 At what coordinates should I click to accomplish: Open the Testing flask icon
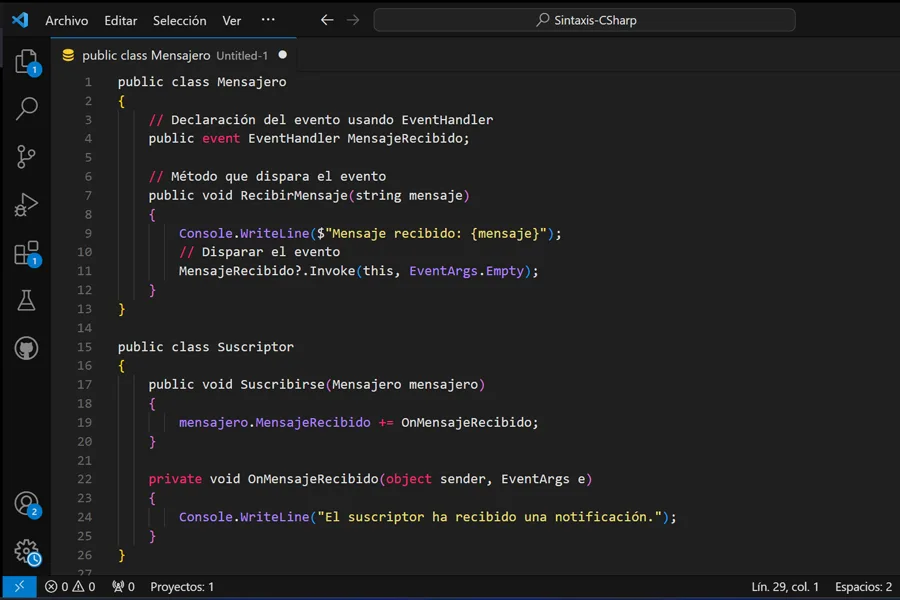coord(26,300)
